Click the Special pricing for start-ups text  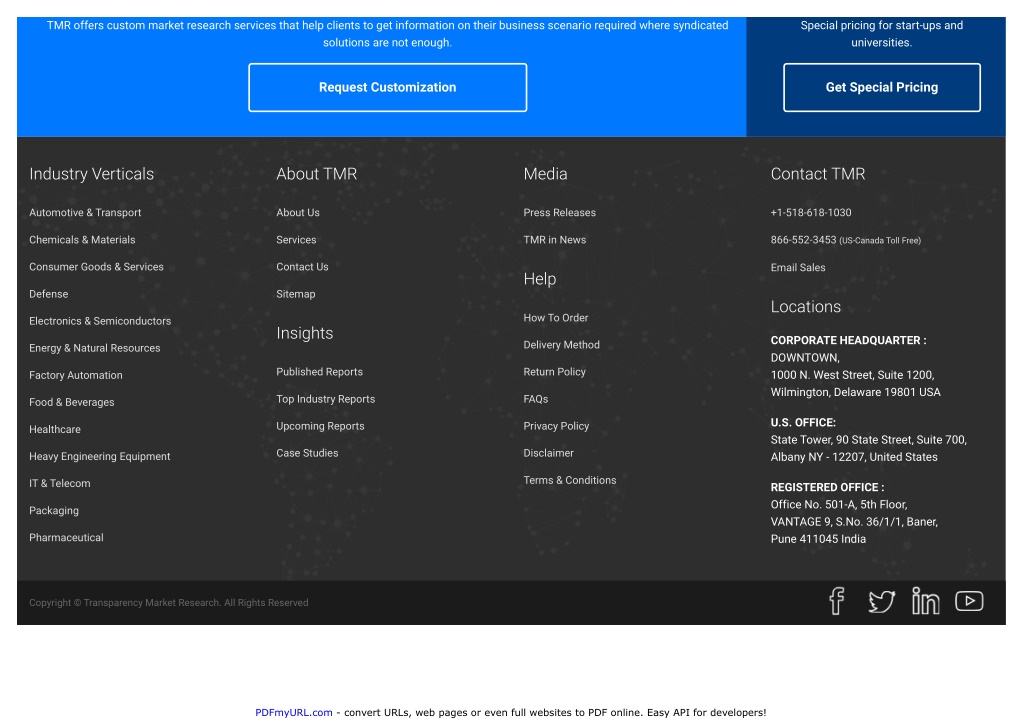[882, 34]
